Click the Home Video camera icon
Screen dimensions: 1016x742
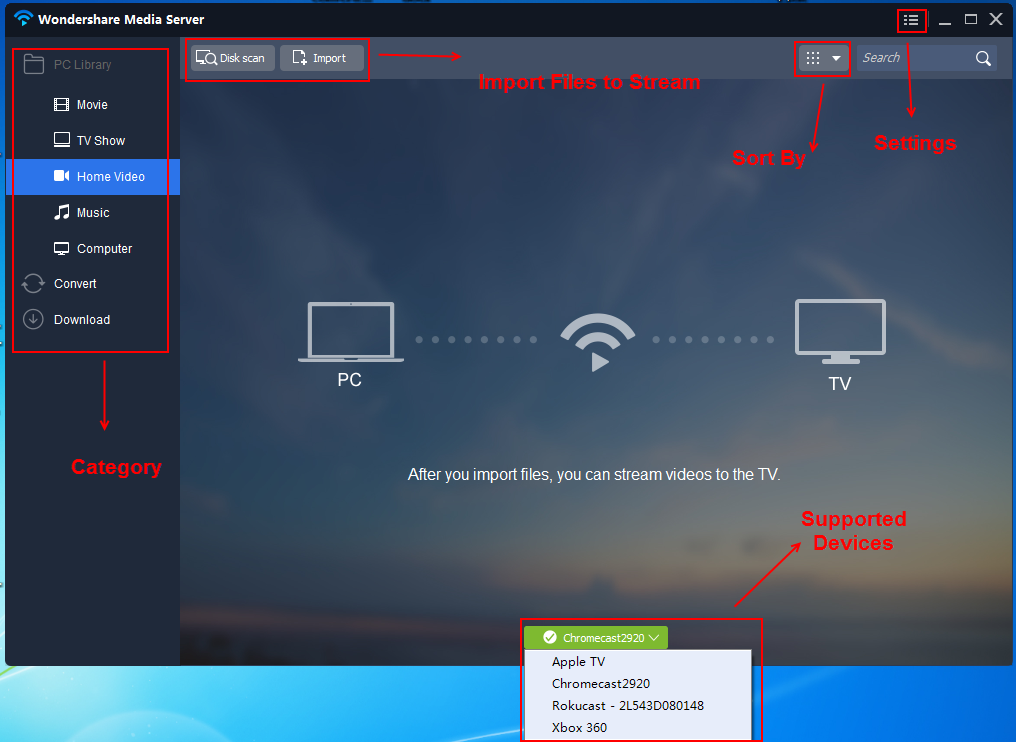click(62, 176)
